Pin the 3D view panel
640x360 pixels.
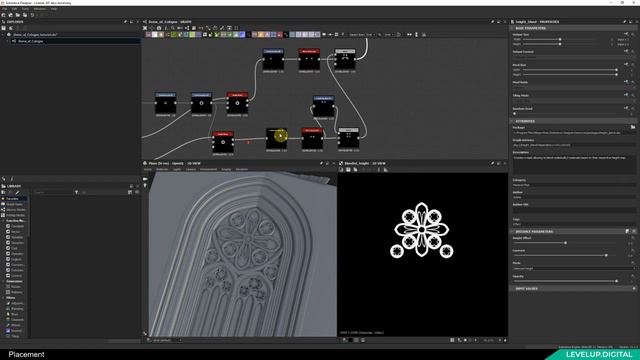click(321, 163)
